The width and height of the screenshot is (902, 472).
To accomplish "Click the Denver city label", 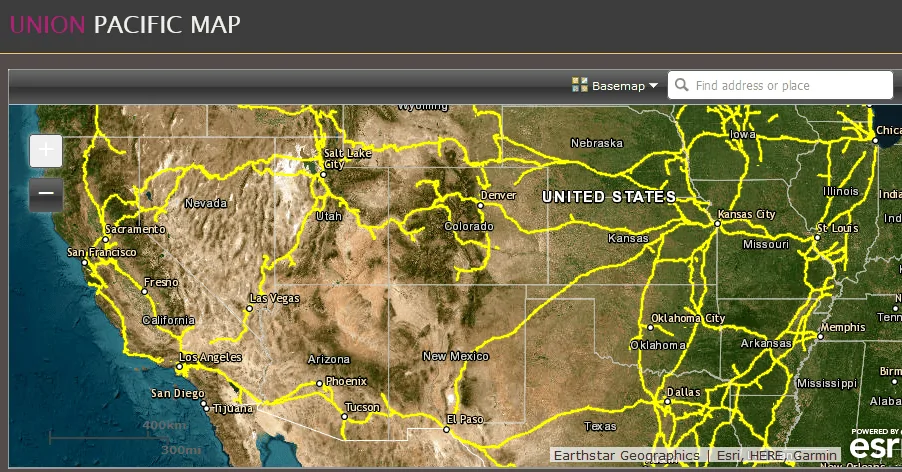I will click(x=498, y=195).
